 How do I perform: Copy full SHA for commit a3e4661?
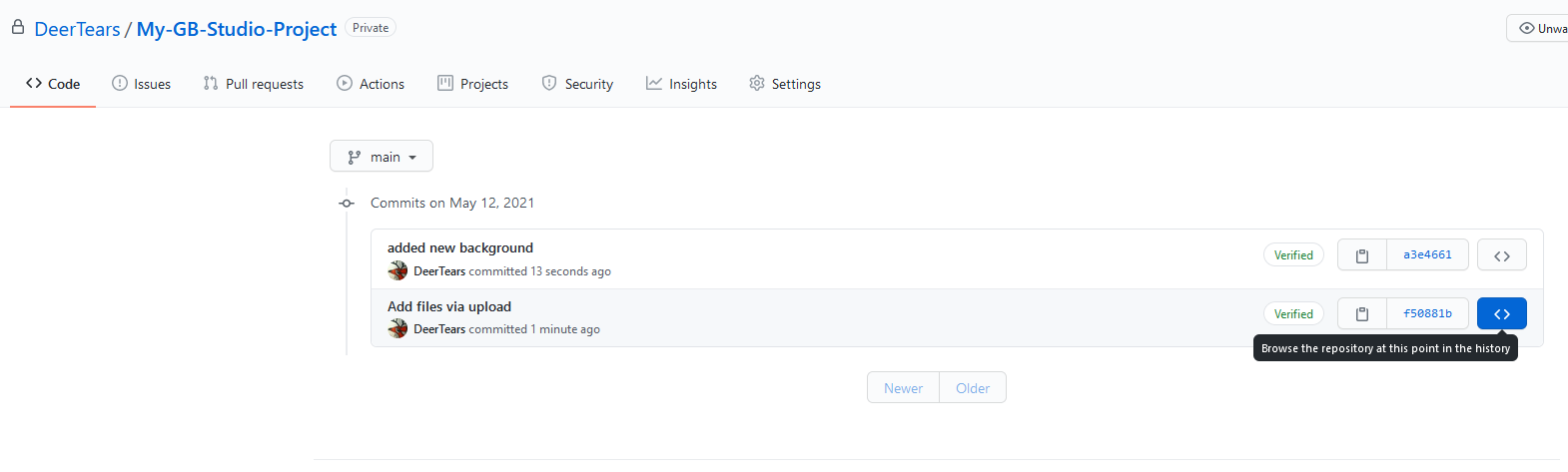tap(1362, 255)
